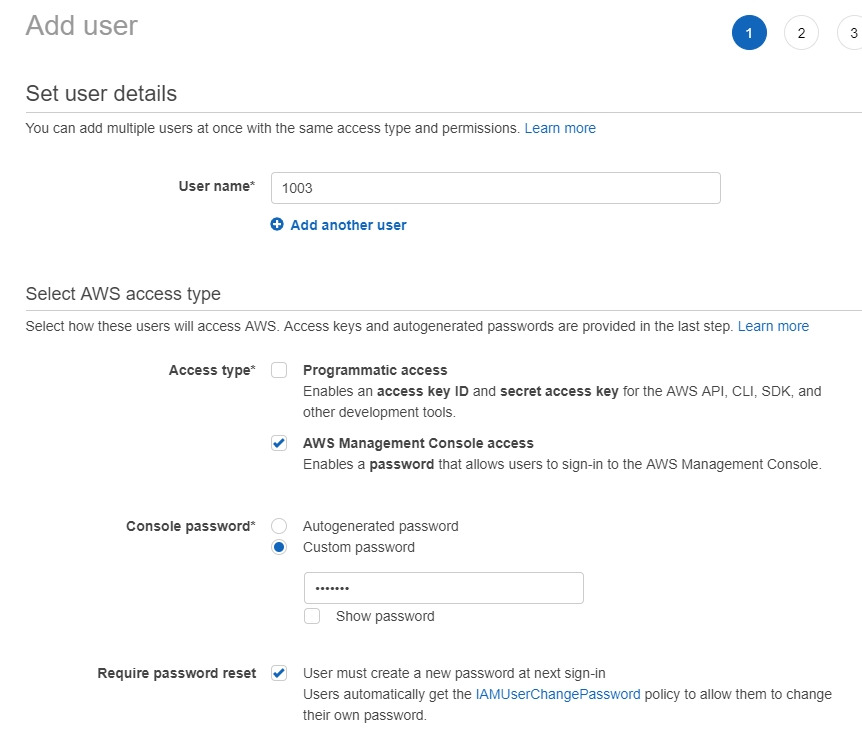The height and width of the screenshot is (749, 862).
Task: Uncheck AWS Management Console access
Action: (x=279, y=443)
